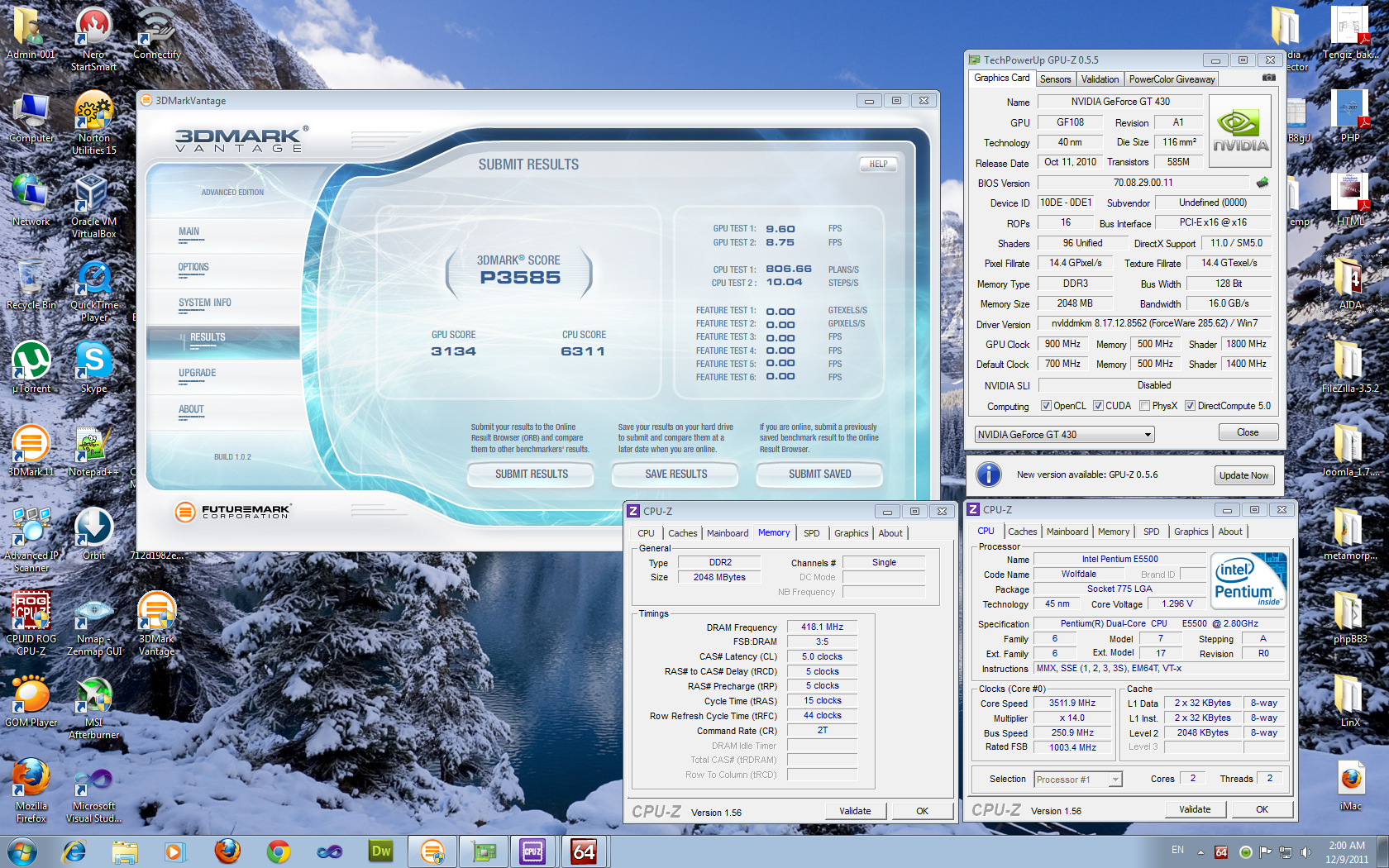
Task: Open Nmap Zenmap GUI desktop icon
Action: (x=93, y=624)
